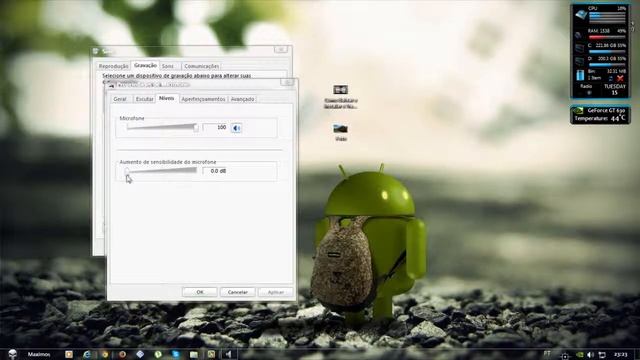640x360 pixels.
Task: Click the Temperature 44°C reading
Action: click(x=600, y=119)
